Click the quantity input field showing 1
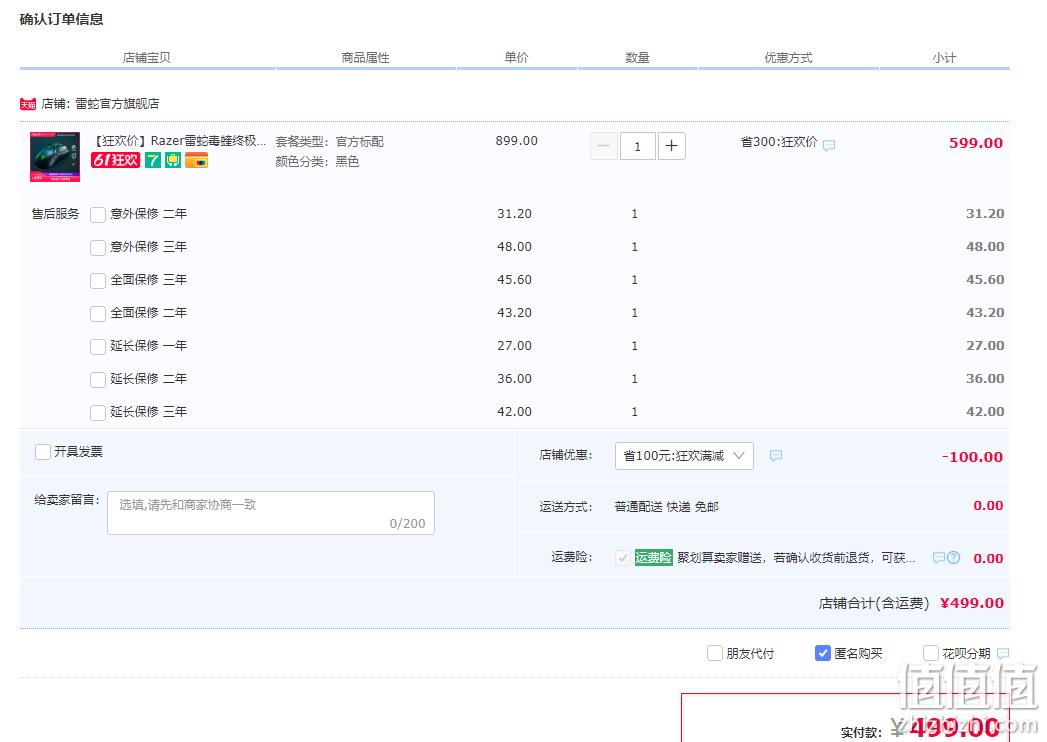Viewport: 1047px width, 742px height. pos(638,146)
